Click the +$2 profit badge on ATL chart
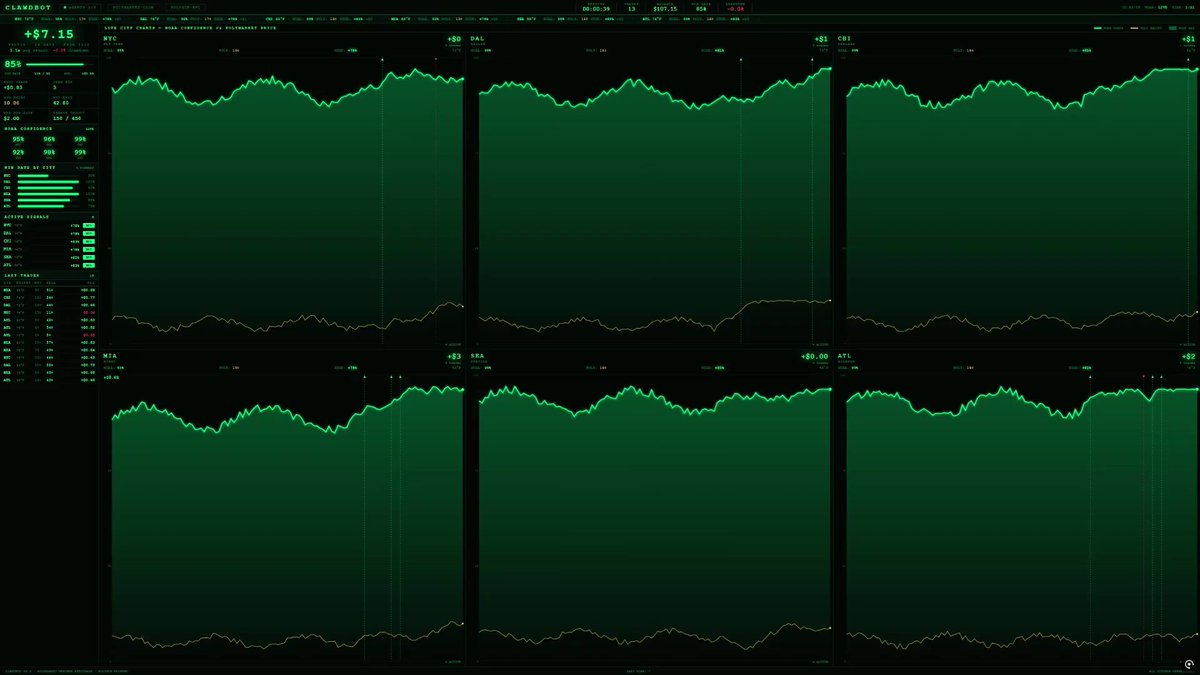 [x=1189, y=357]
